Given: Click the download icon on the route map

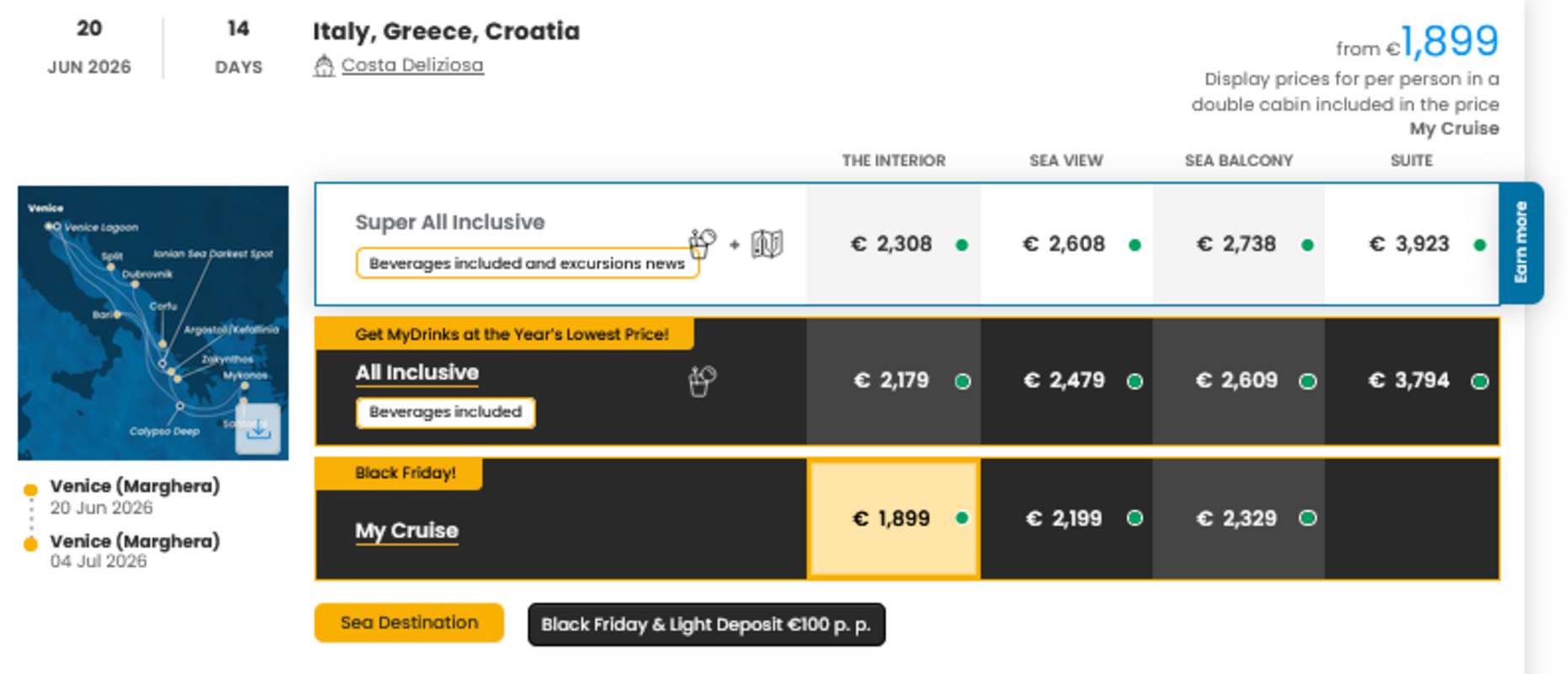Looking at the screenshot, I should (x=259, y=430).
